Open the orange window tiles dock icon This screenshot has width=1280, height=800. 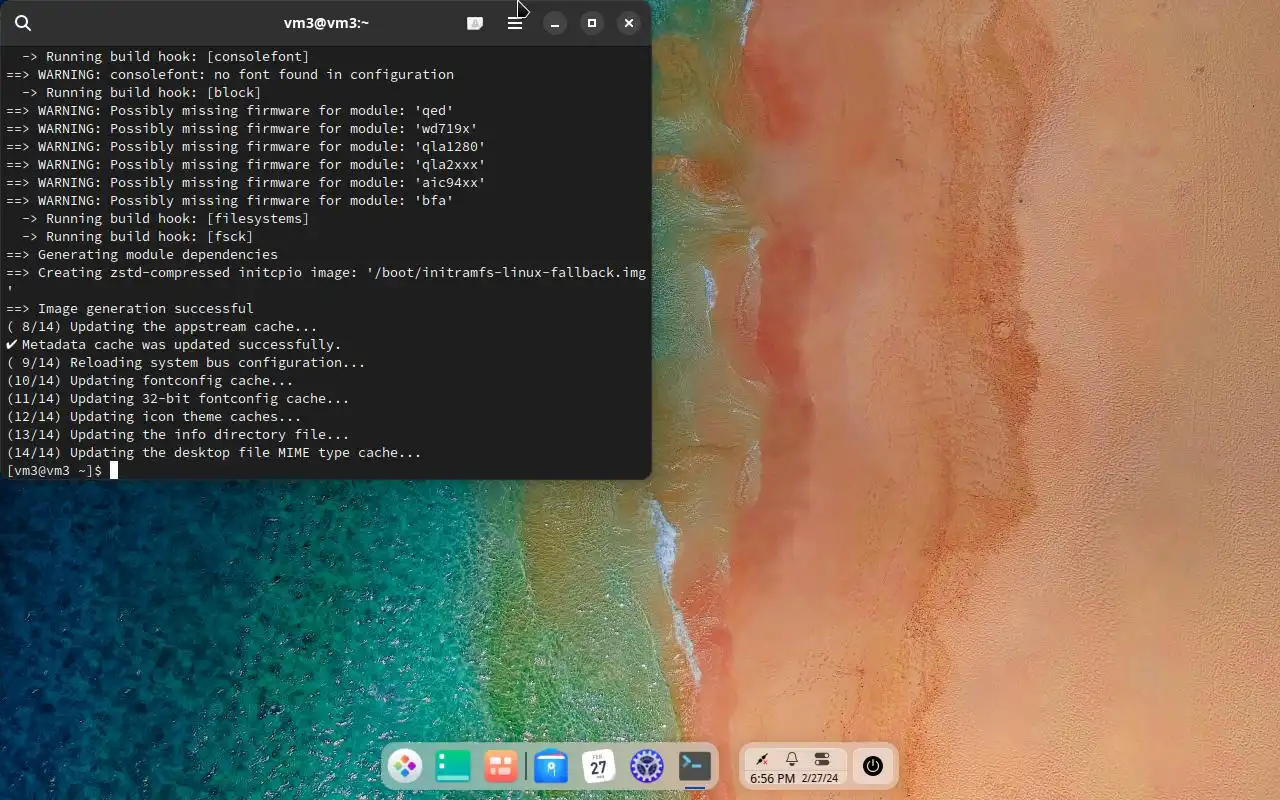pos(501,767)
